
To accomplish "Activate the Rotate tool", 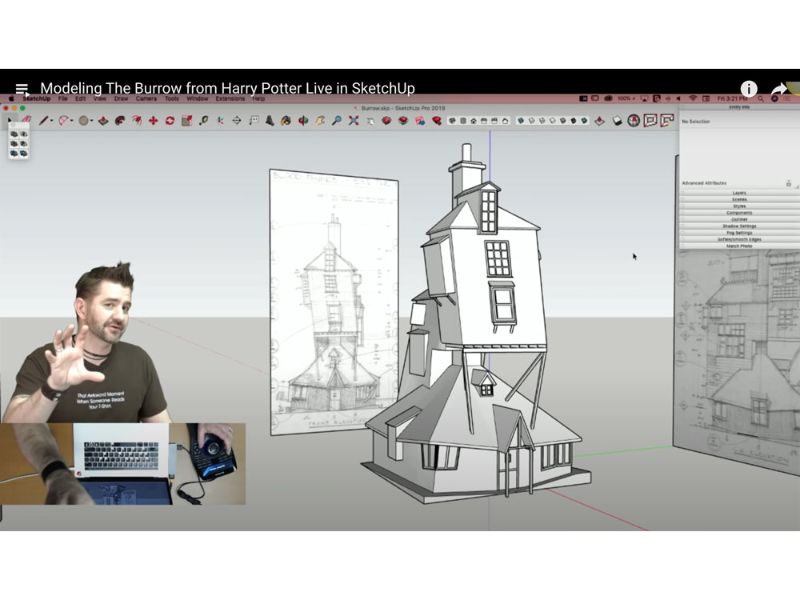I will tap(170, 120).
